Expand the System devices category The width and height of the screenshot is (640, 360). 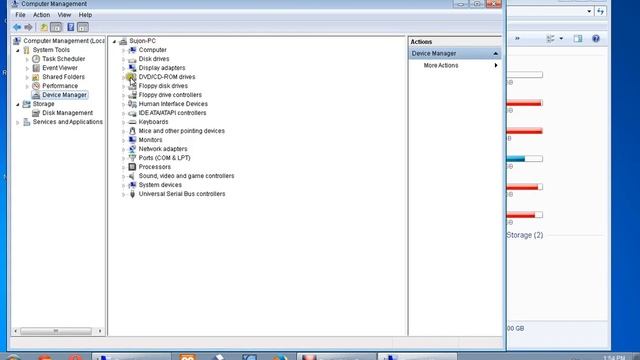pyautogui.click(x=123, y=185)
